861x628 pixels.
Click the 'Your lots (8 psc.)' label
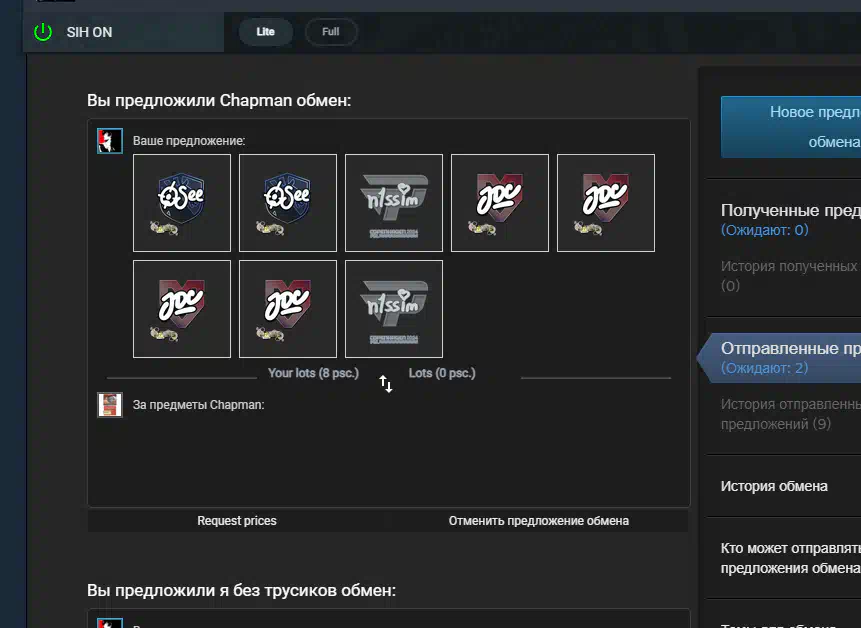point(313,373)
